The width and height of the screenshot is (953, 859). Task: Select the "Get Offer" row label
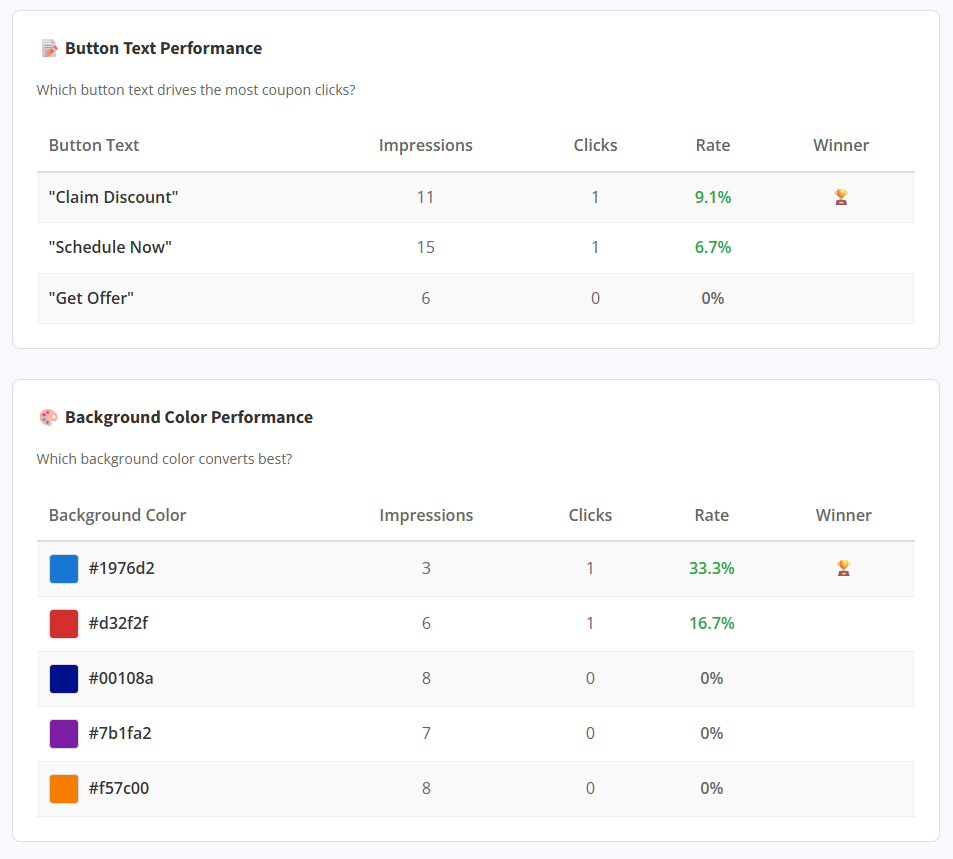click(x=91, y=298)
